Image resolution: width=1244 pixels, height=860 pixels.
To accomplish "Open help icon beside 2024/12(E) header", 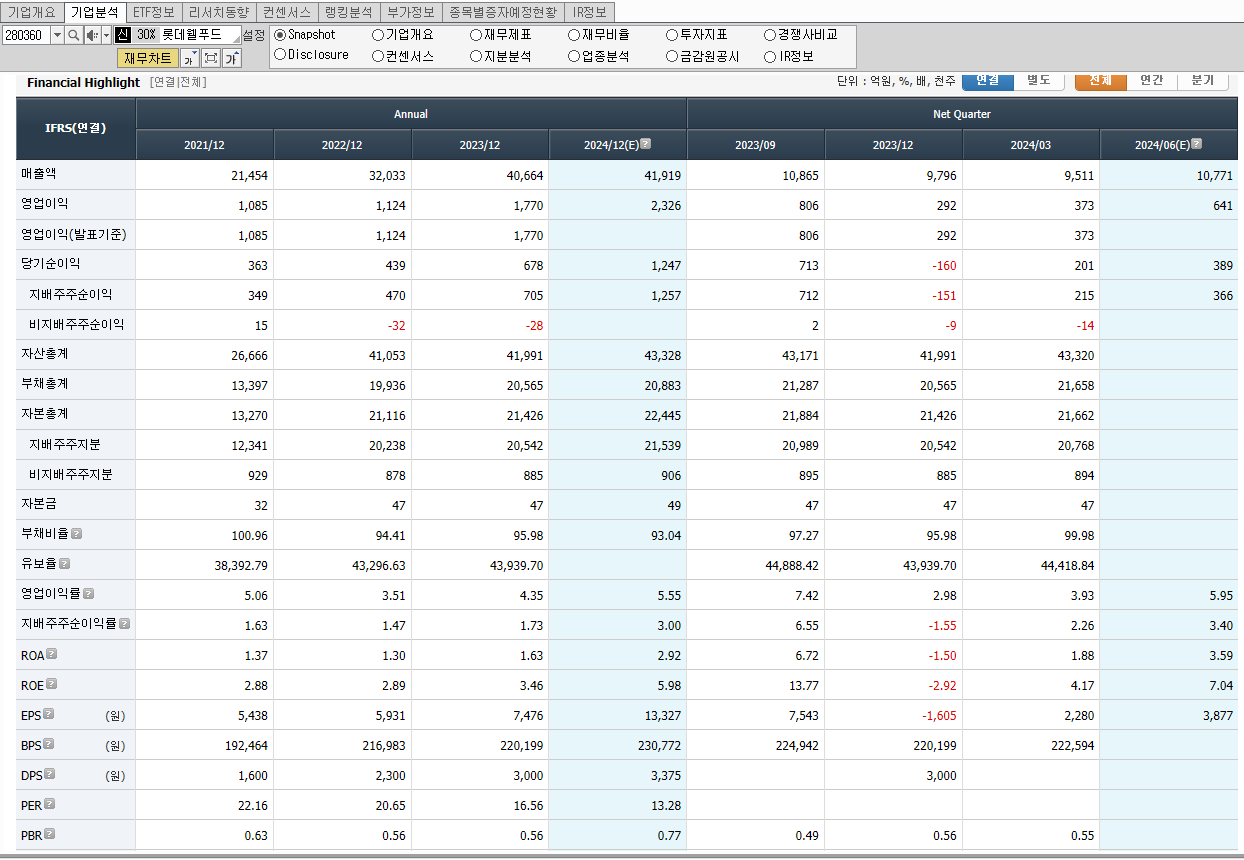I will pos(646,144).
